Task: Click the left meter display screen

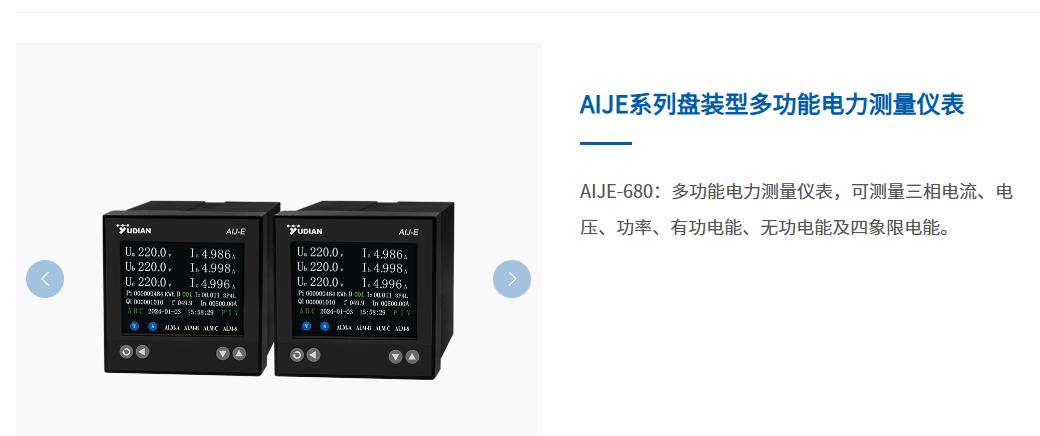Action: coord(181,288)
